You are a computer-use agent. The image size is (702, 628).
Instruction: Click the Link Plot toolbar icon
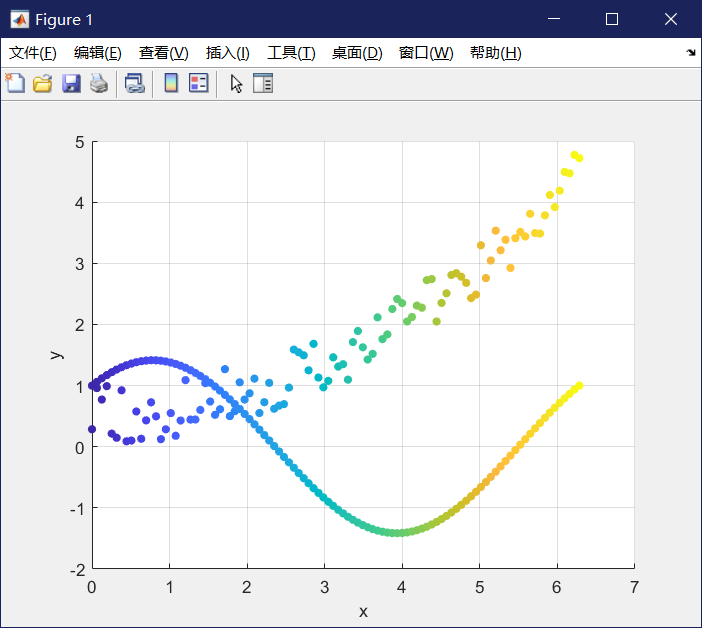(x=134, y=83)
